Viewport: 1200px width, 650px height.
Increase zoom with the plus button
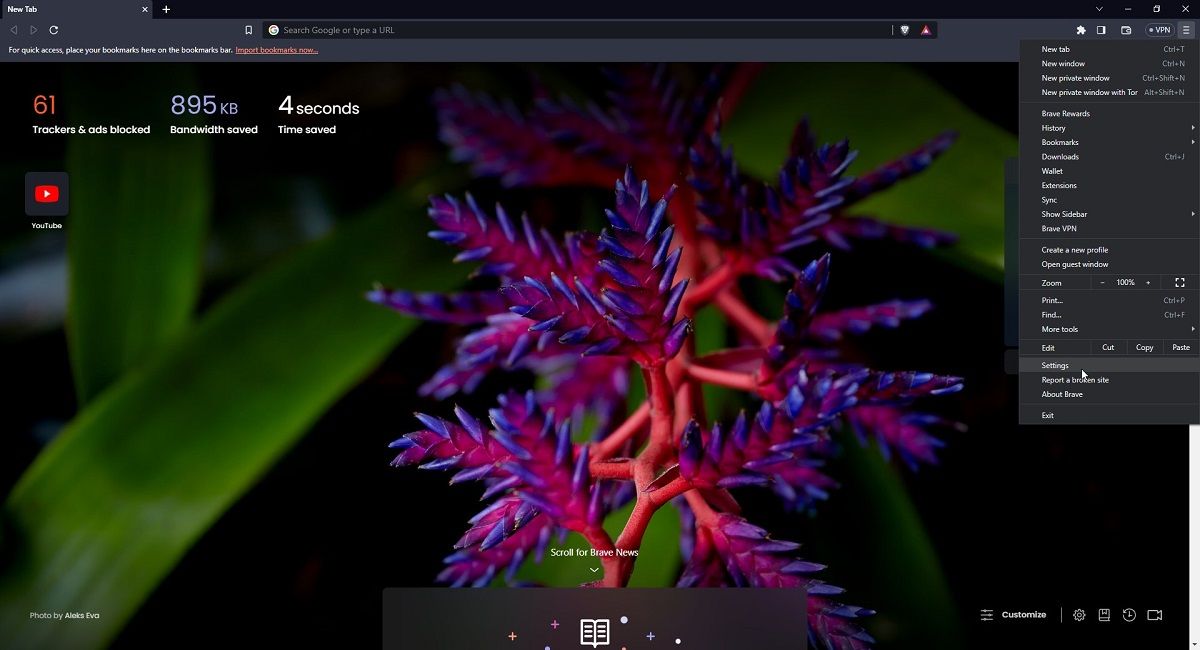[x=1148, y=283]
